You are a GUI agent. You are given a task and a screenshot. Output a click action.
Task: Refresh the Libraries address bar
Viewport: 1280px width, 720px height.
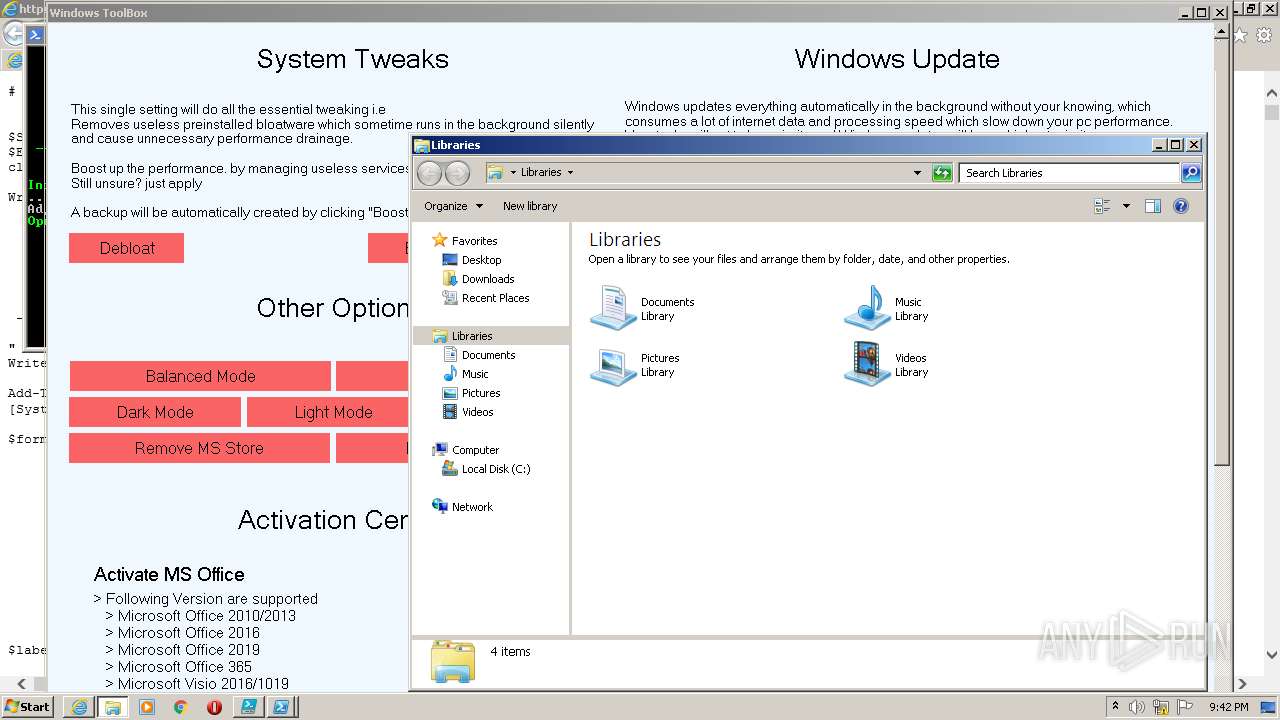(x=942, y=173)
